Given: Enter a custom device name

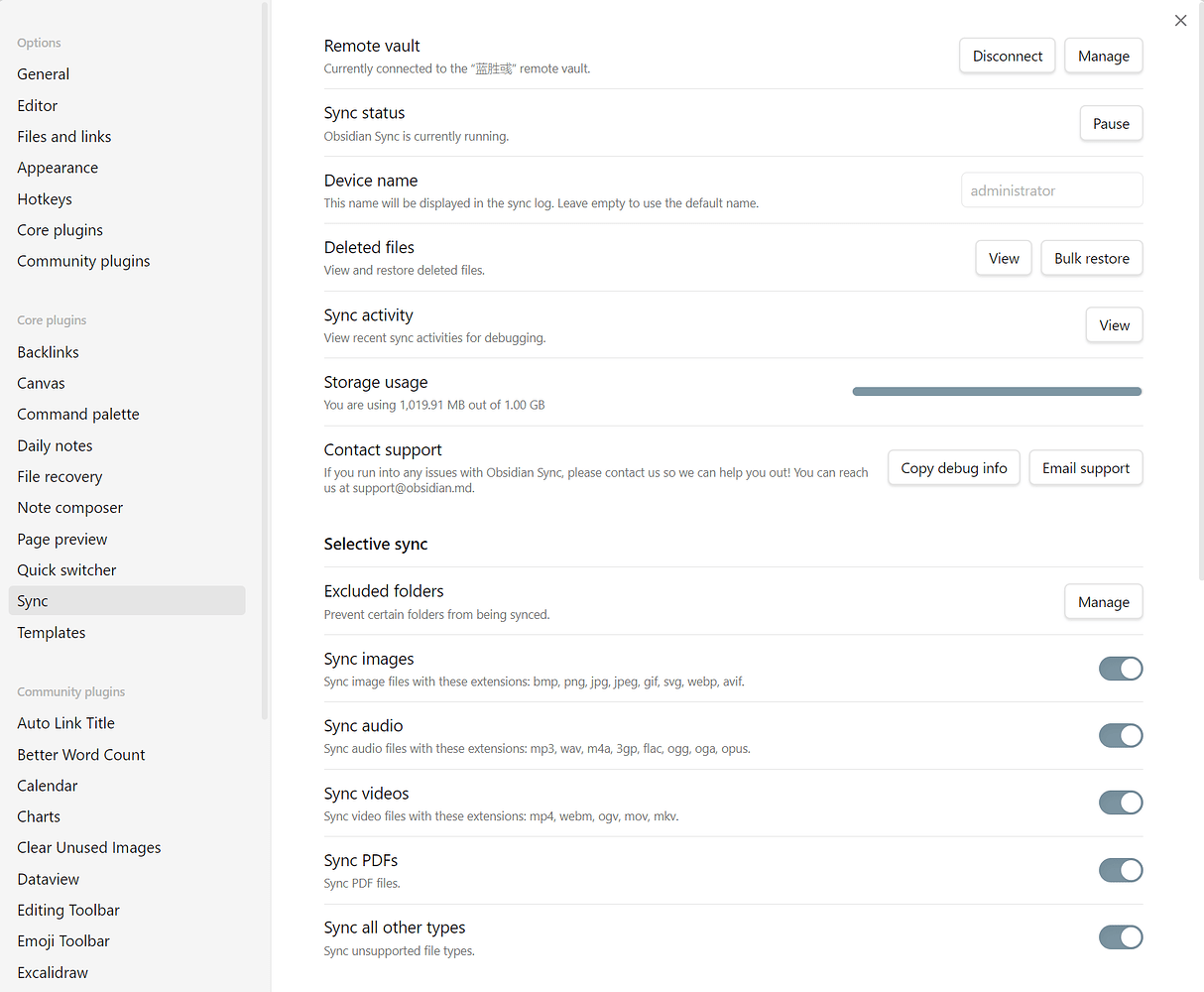Looking at the screenshot, I should (1051, 189).
